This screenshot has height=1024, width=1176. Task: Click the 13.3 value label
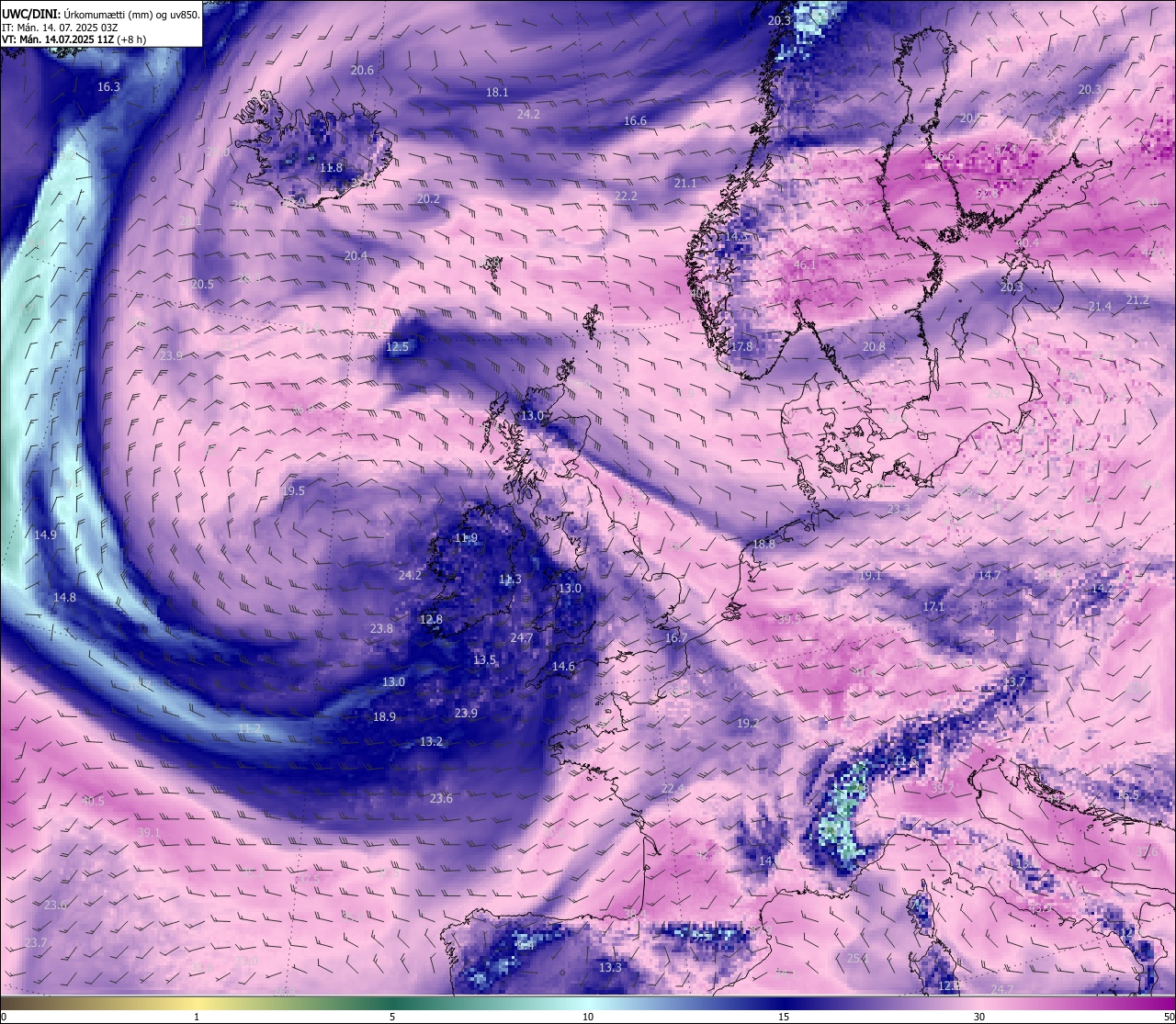point(610,967)
